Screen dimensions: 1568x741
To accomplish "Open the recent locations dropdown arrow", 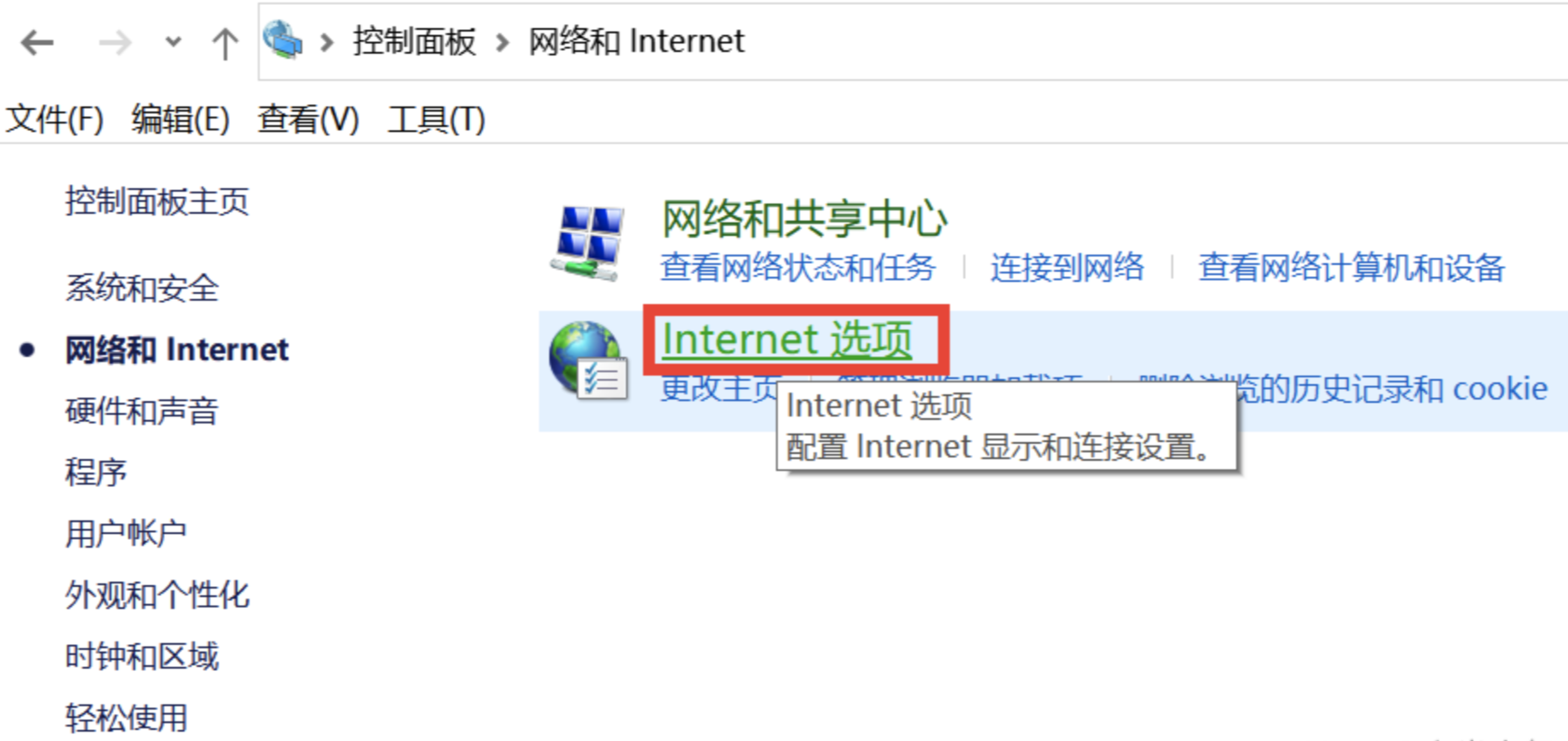I will pos(173,42).
